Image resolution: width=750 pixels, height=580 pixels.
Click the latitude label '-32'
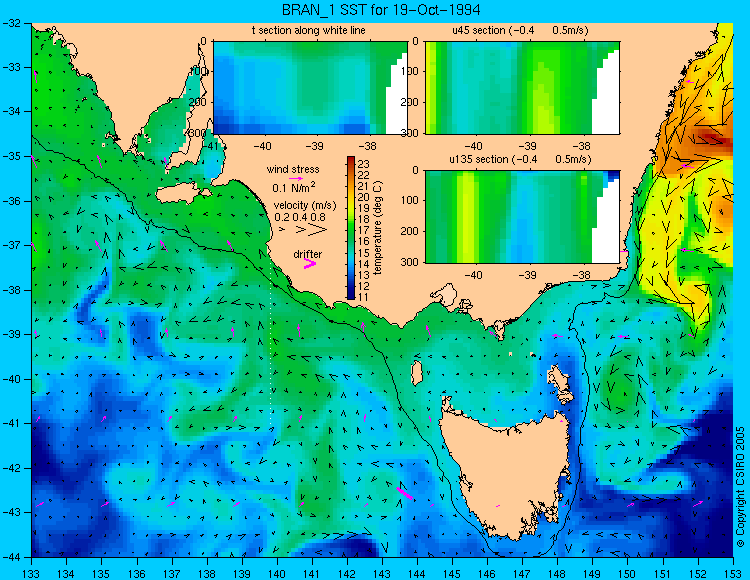point(11,23)
